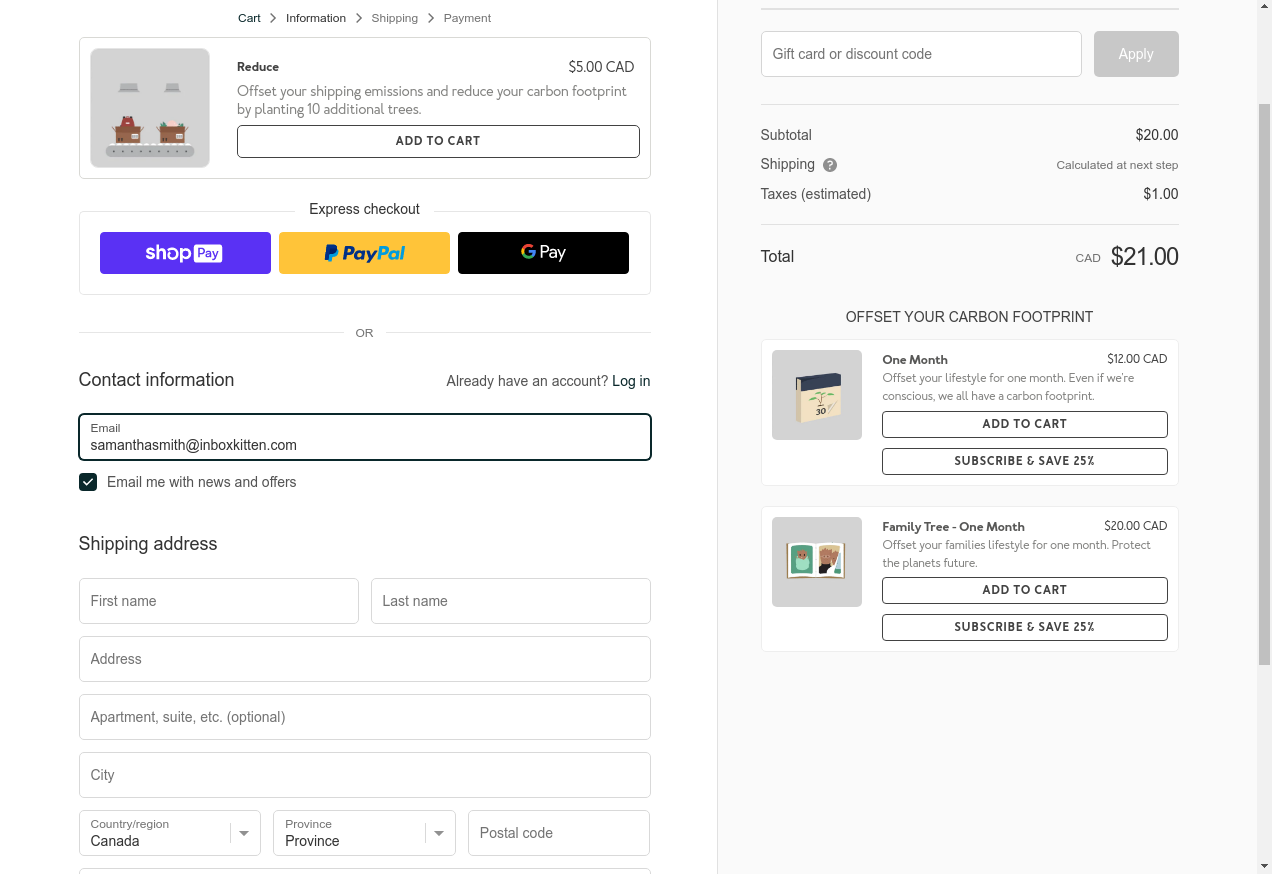Image resolution: width=1272 pixels, height=874 pixels.
Task: Click Log in link
Action: coord(631,381)
